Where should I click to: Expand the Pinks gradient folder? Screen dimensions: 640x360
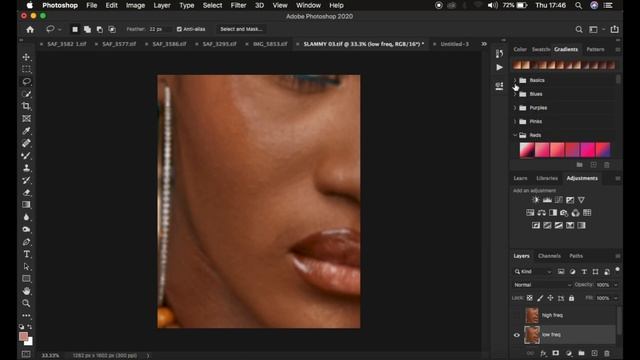(x=515, y=122)
